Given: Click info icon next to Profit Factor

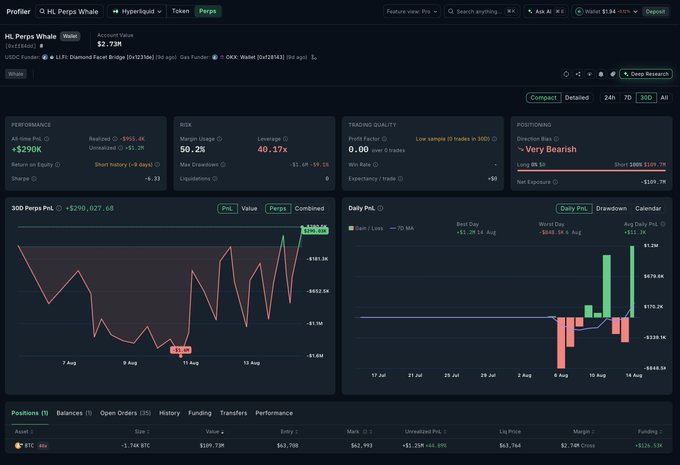Looking at the screenshot, I should 384,139.
